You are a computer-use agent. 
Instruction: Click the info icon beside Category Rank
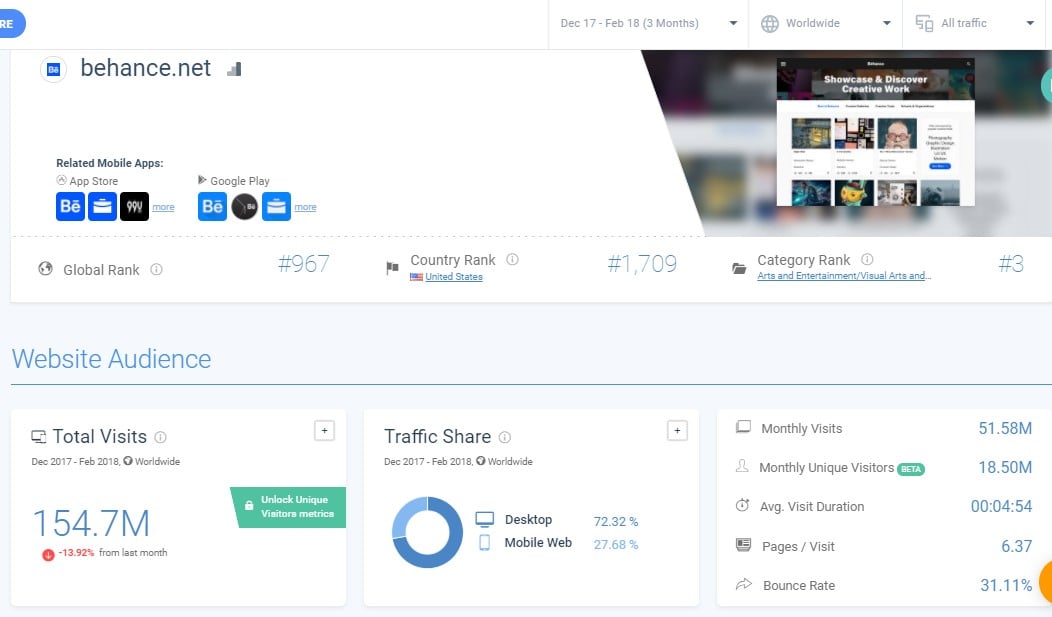pyautogui.click(x=867, y=260)
